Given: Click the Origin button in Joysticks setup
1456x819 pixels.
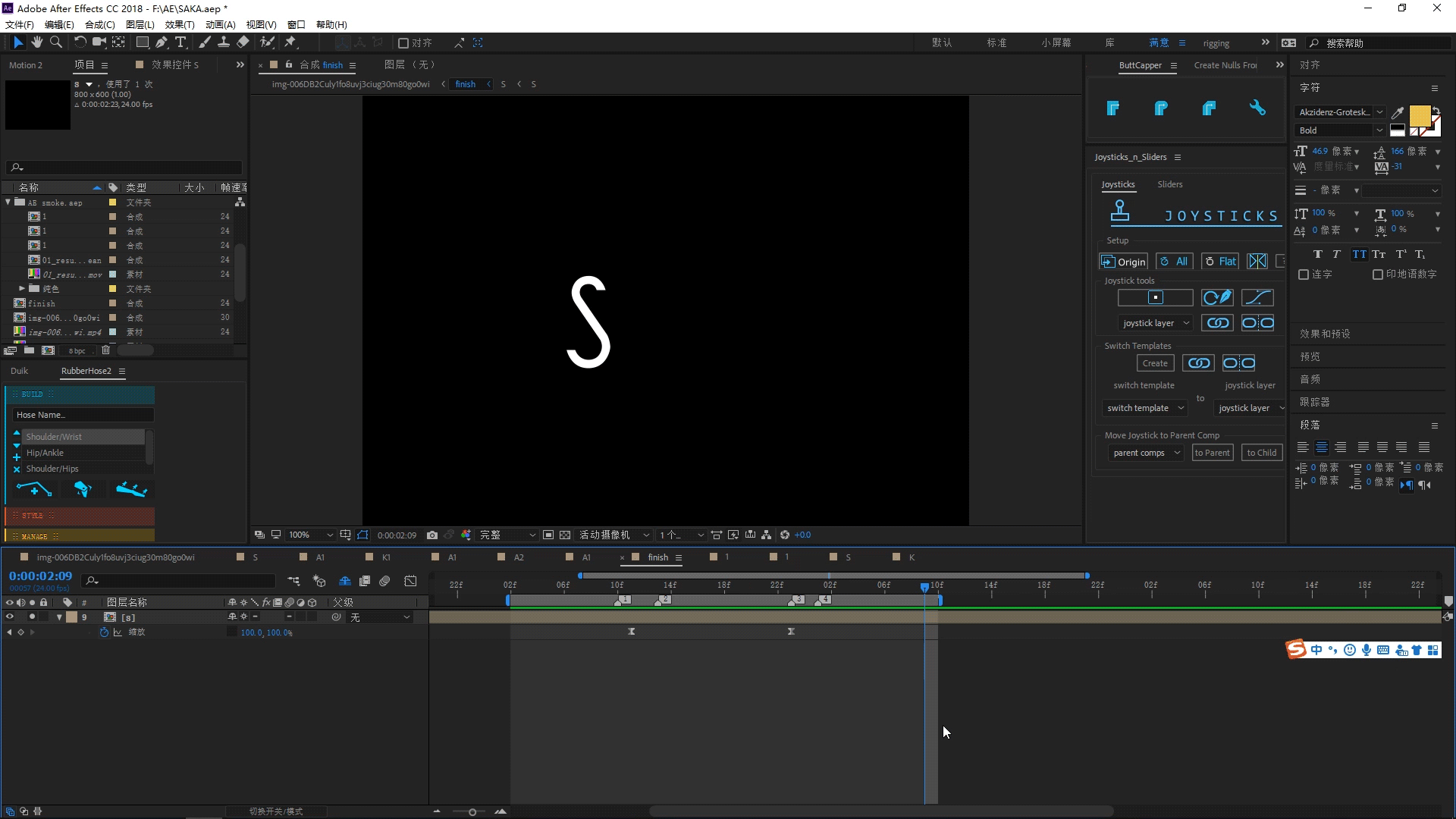Looking at the screenshot, I should pyautogui.click(x=1123, y=262).
